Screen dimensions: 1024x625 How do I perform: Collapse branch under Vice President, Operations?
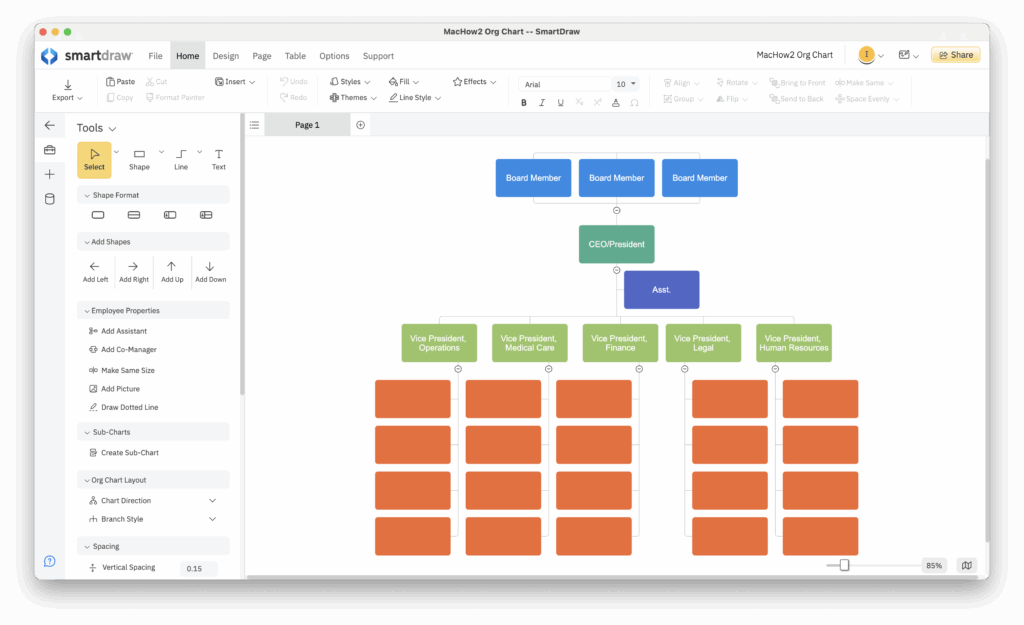(x=458, y=369)
